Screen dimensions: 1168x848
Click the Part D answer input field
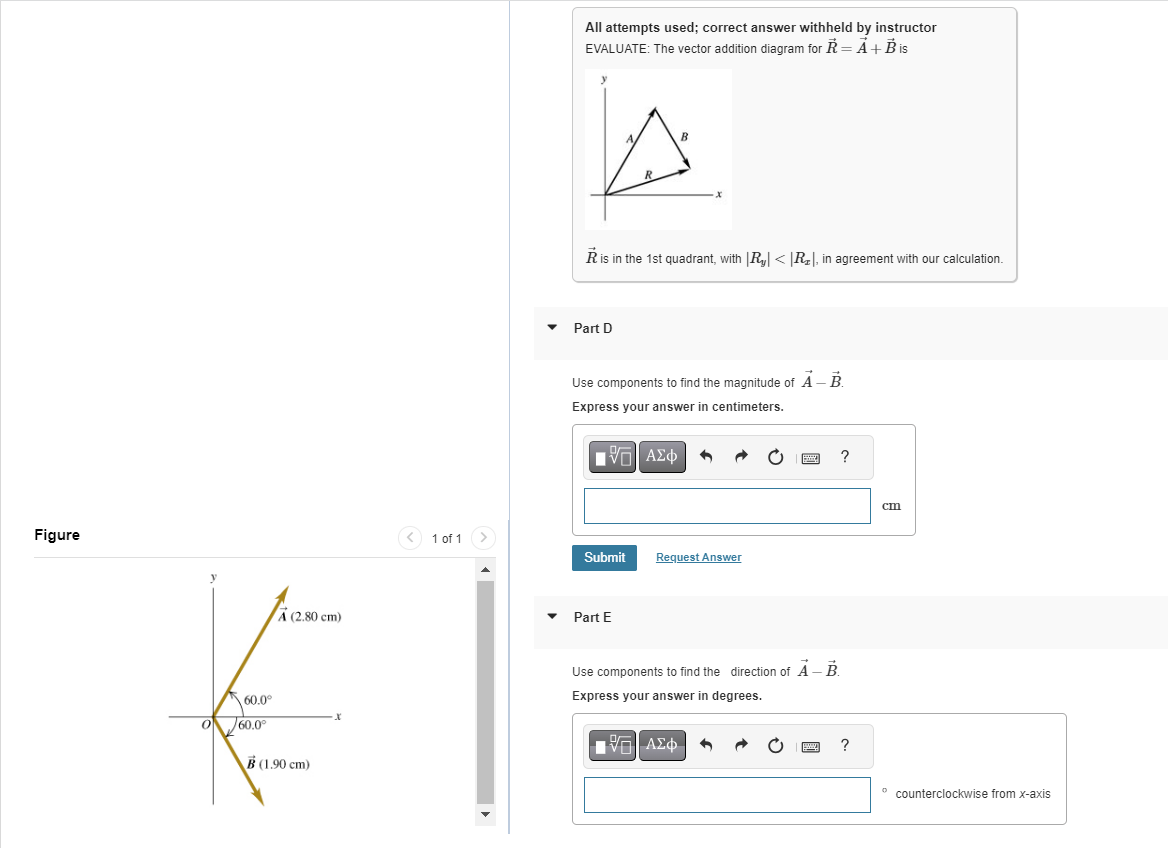[x=726, y=505]
